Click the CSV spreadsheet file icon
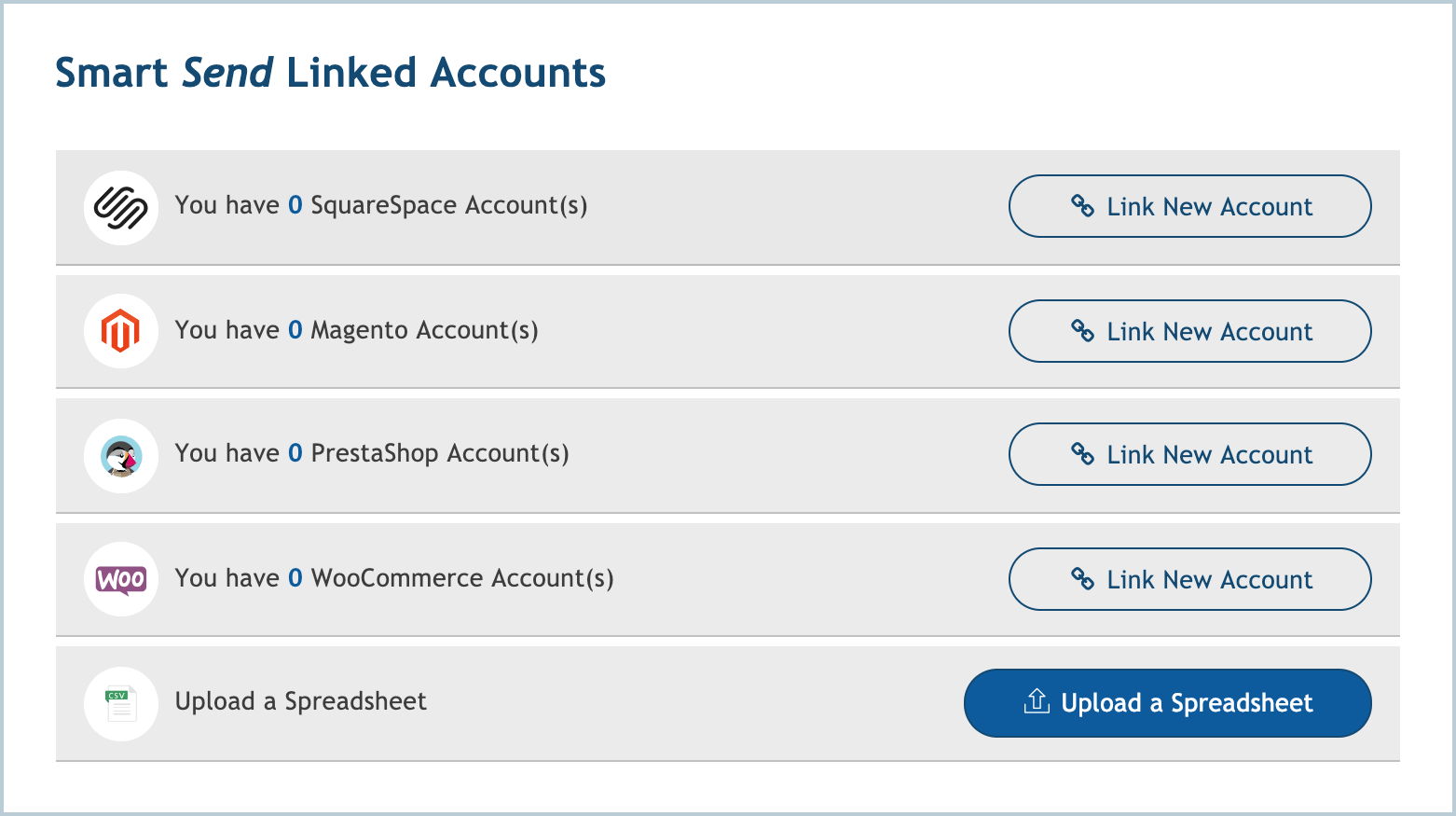The width and height of the screenshot is (1456, 816). [x=121, y=703]
